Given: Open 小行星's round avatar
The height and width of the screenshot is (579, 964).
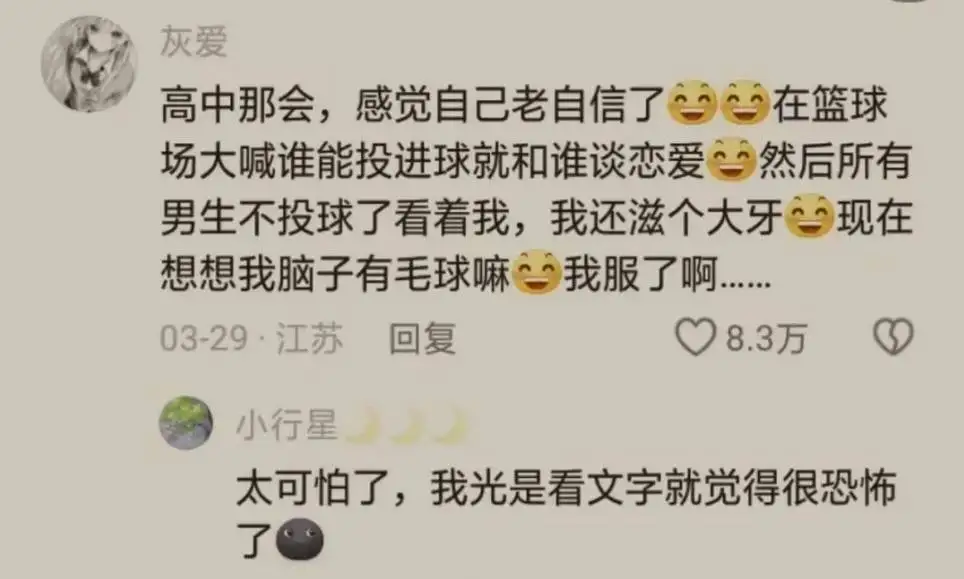Looking at the screenshot, I should pos(186,423).
